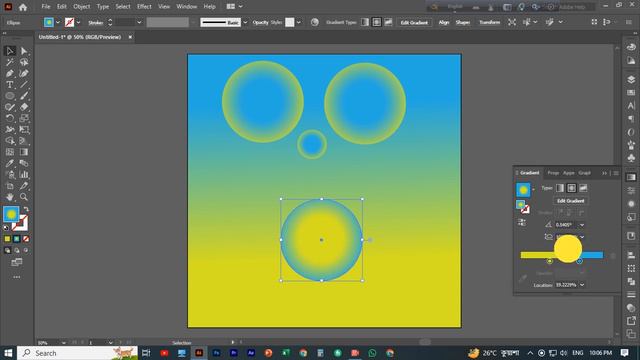The width and height of the screenshot is (640, 360).
Task: Select the Pen tool
Action: 10,73
